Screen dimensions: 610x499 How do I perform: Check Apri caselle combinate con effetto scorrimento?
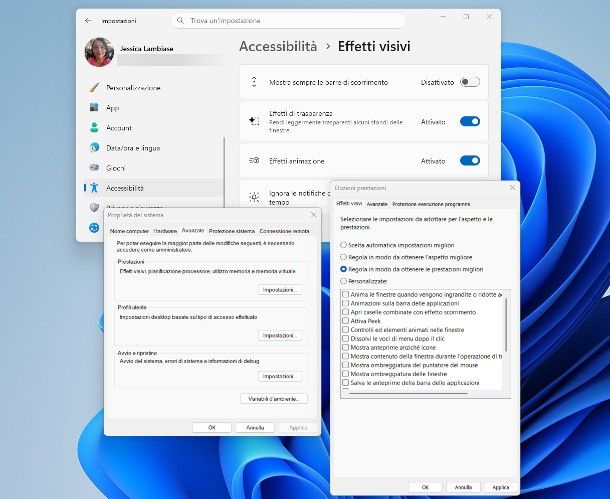tap(345, 312)
